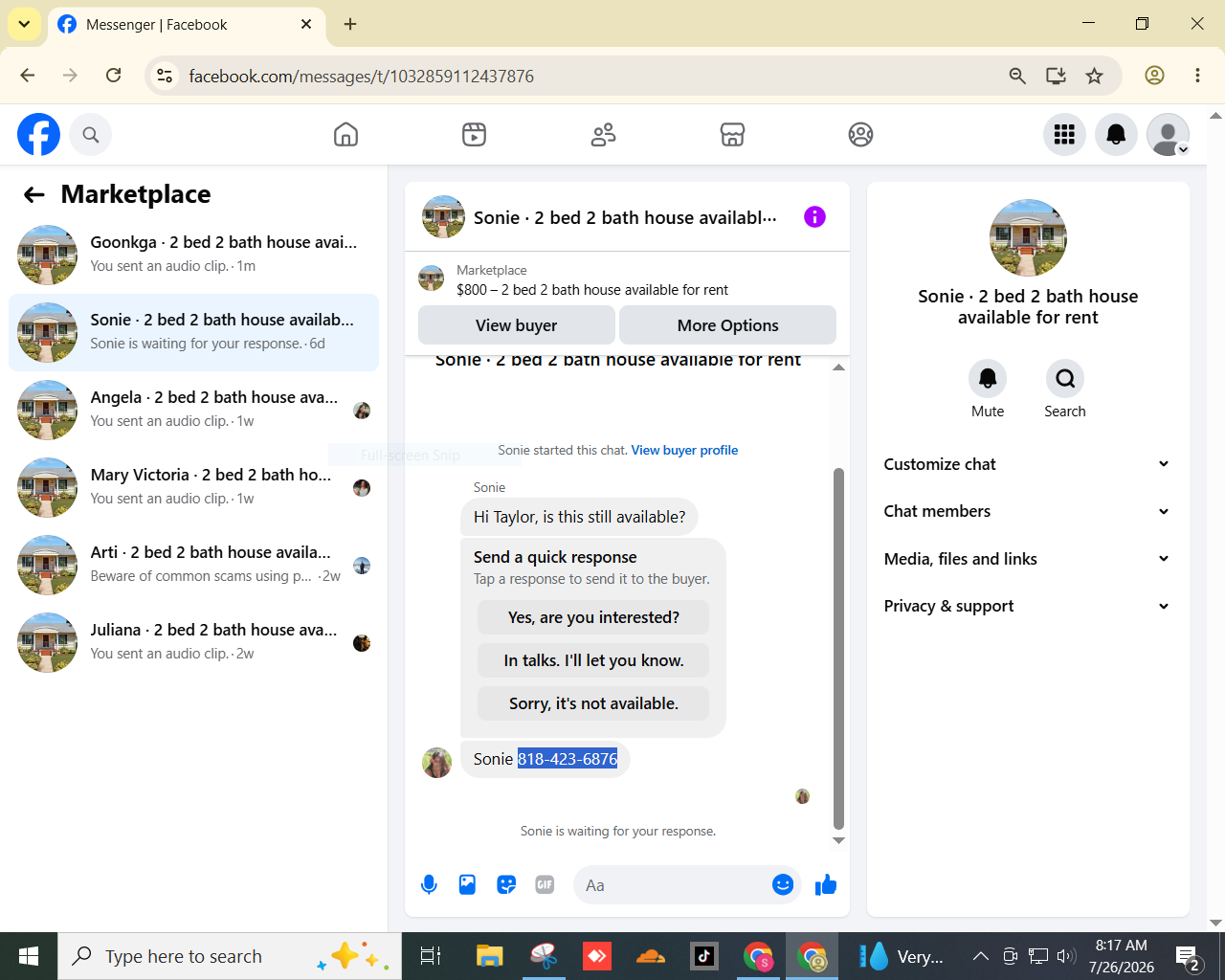Open Windows notification center
The height and width of the screenshot is (980, 1225).
pos(1189,957)
